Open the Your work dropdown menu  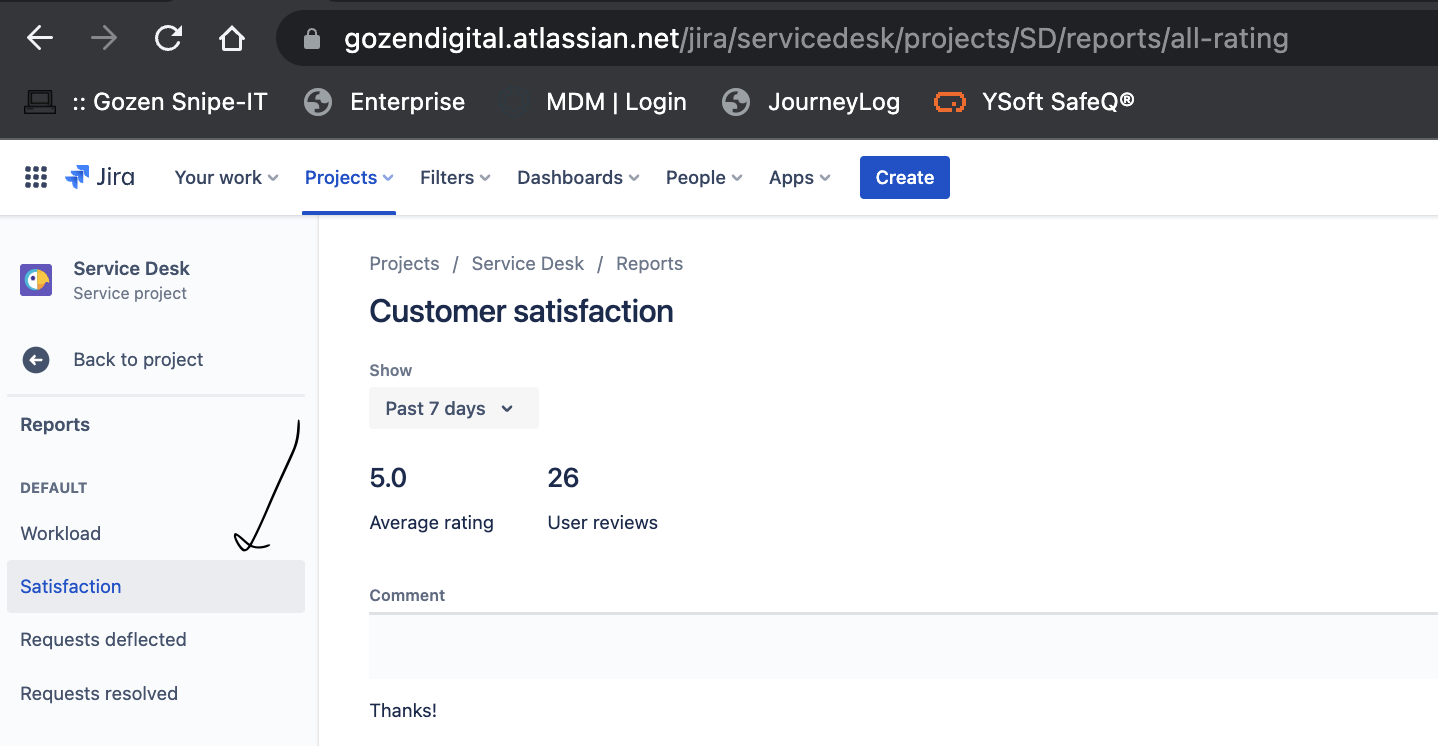[x=226, y=177]
